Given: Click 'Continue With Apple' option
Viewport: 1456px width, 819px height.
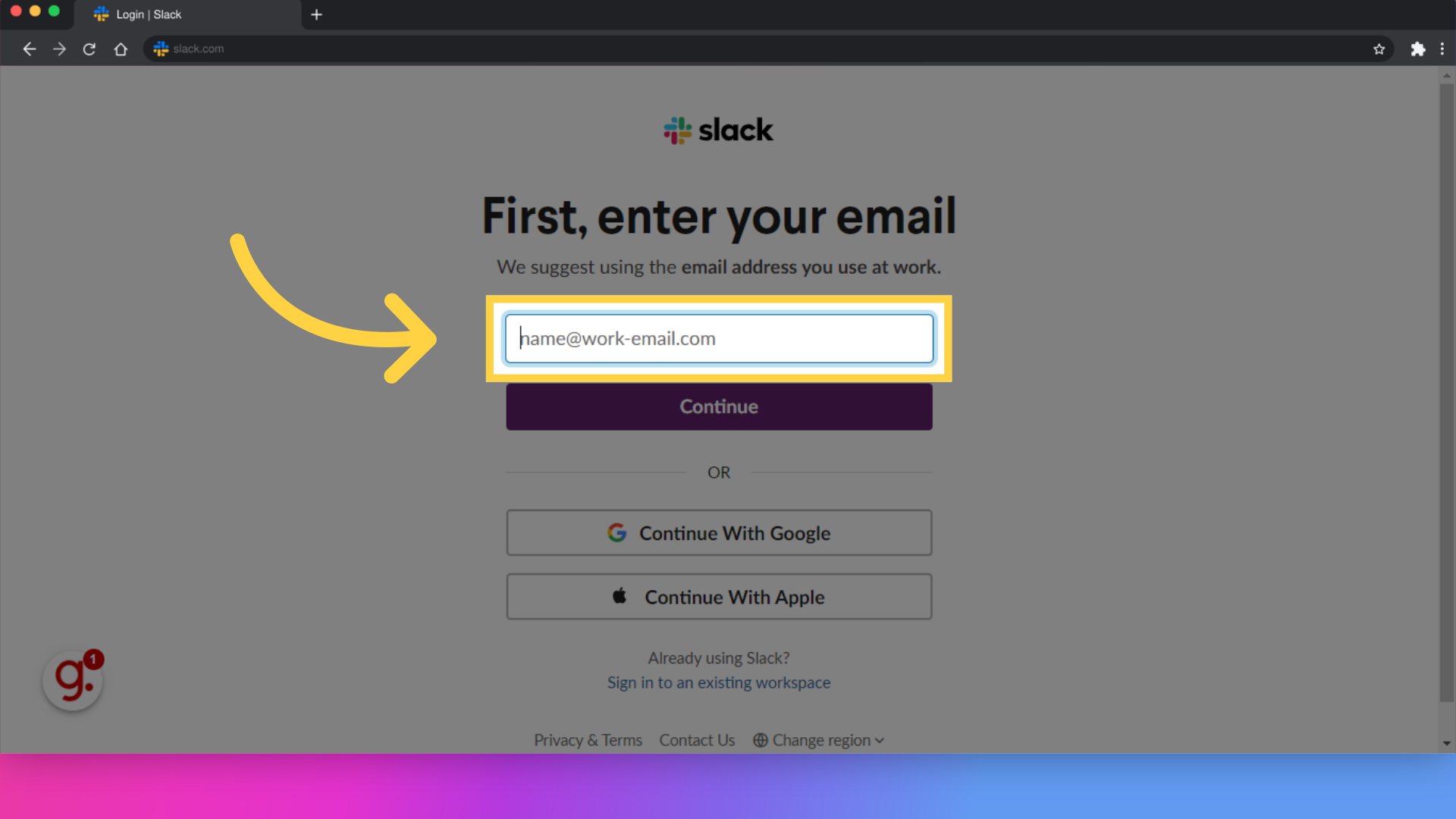Looking at the screenshot, I should [x=719, y=596].
